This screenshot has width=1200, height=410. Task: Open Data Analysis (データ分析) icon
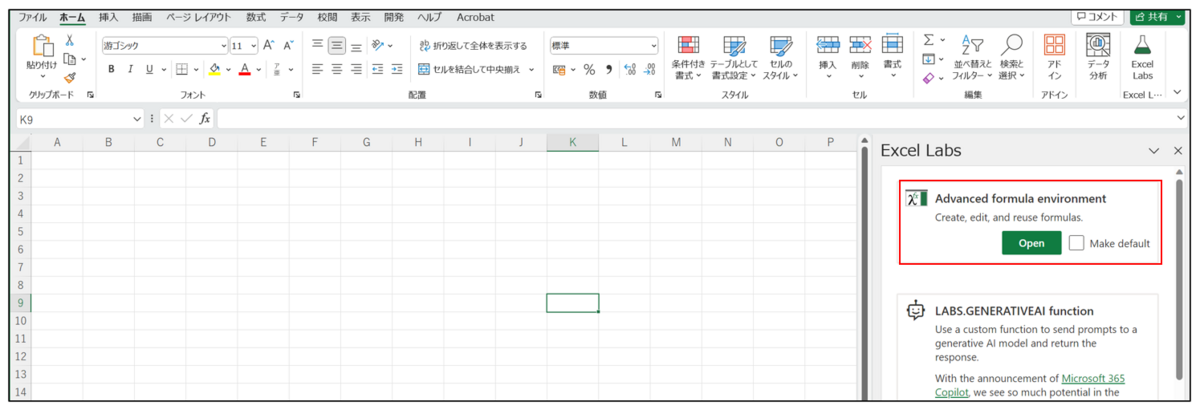1098,45
